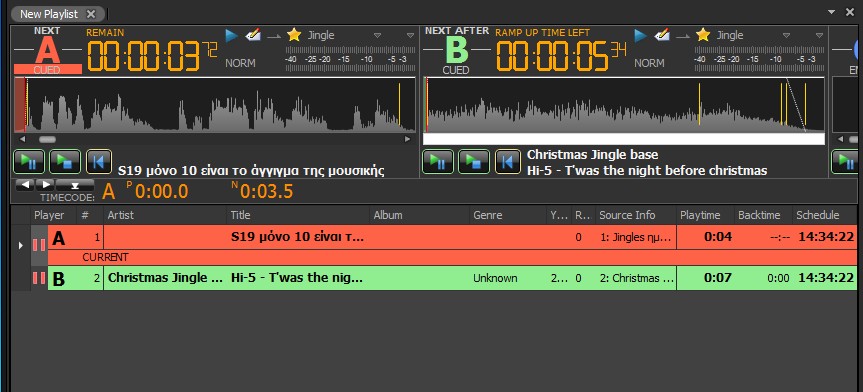Image resolution: width=863 pixels, height=392 pixels.
Task: Click genre cell 'Unknown' in row B
Action: point(495,279)
